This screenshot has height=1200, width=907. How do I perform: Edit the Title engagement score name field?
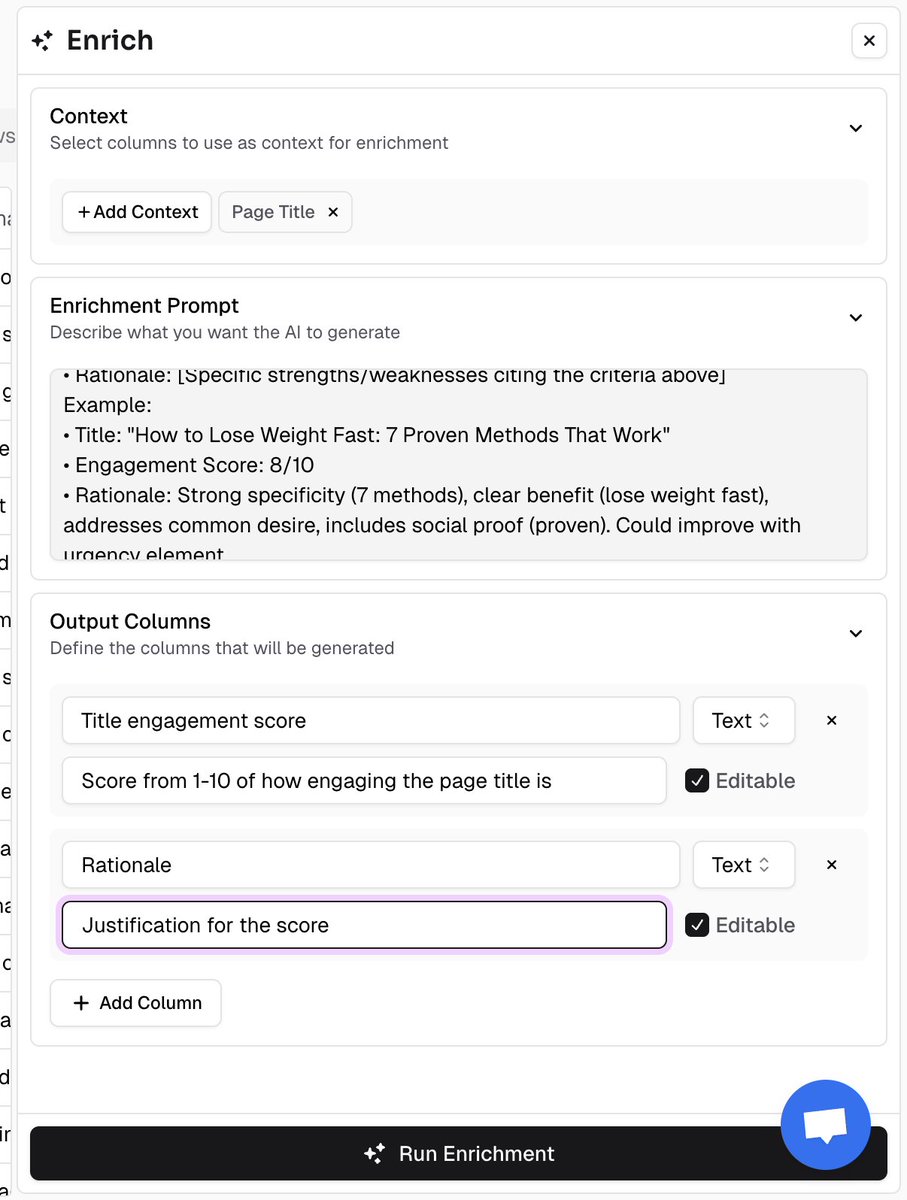point(370,720)
